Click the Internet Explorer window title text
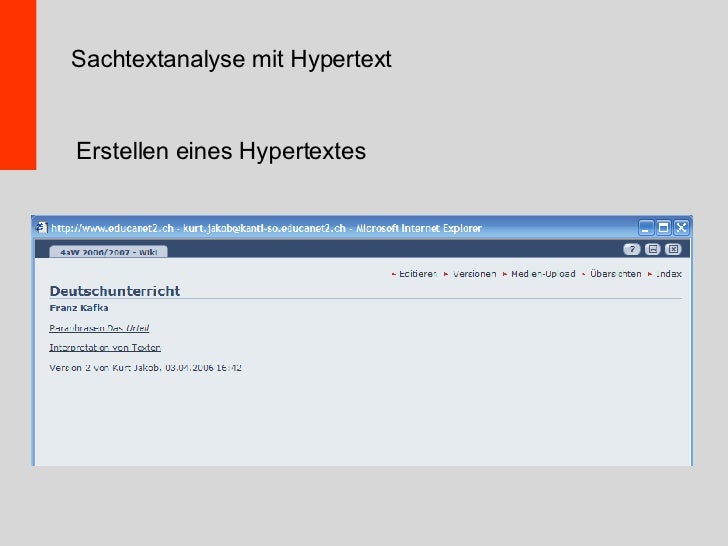This screenshot has width=728, height=546. click(x=266, y=228)
